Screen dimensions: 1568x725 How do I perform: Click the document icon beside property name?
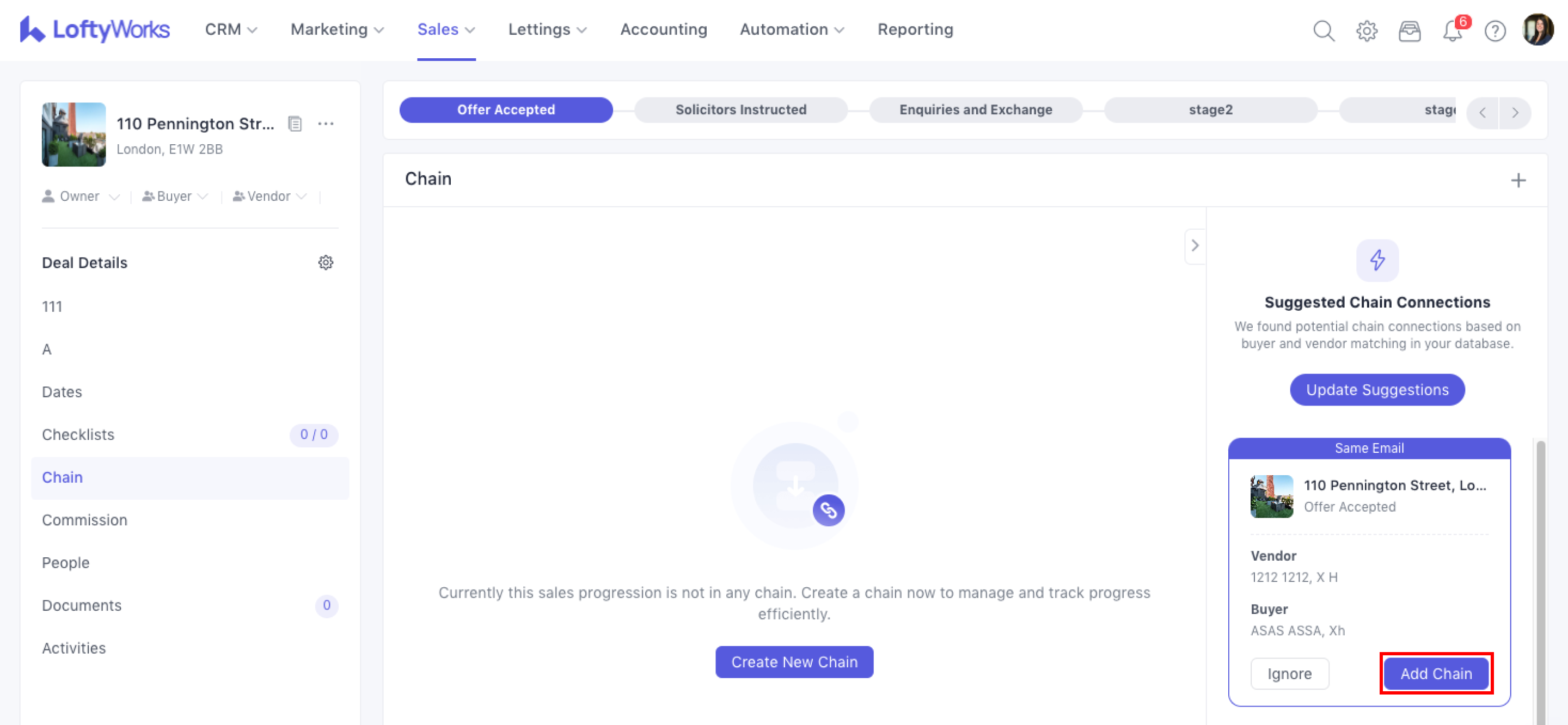coord(295,124)
